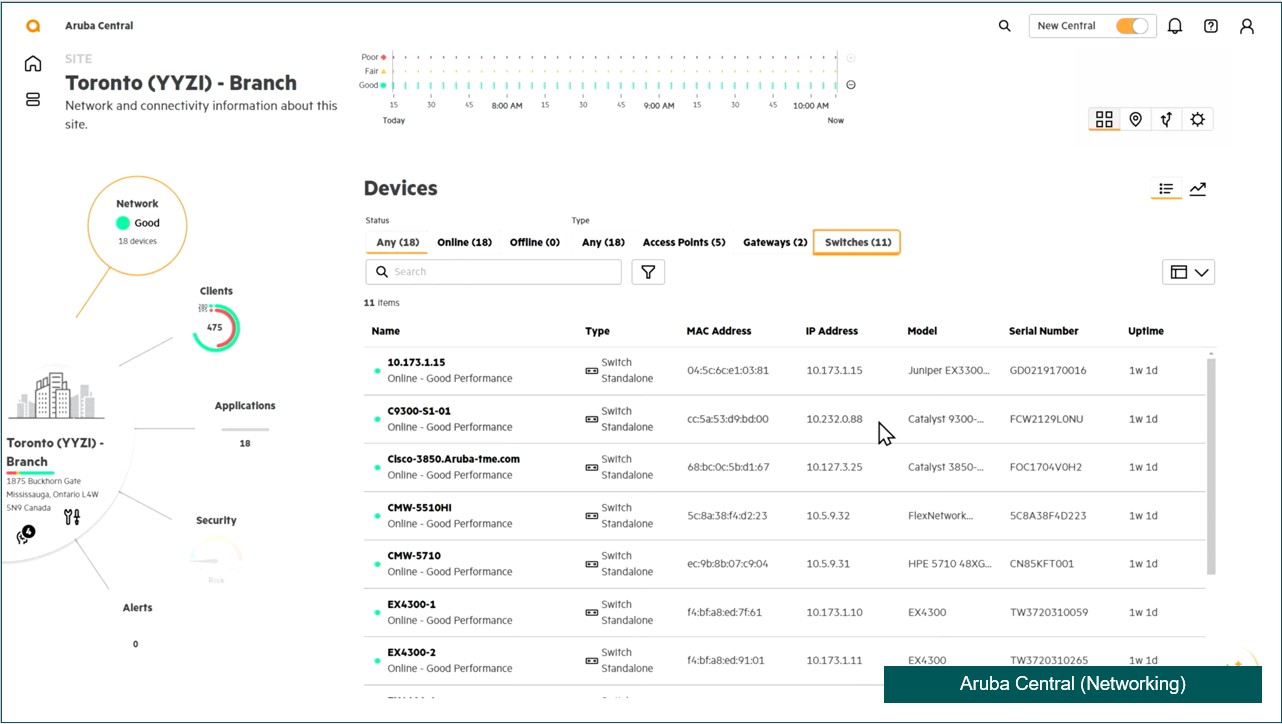Open the Clients donut showing 475

[x=215, y=327]
